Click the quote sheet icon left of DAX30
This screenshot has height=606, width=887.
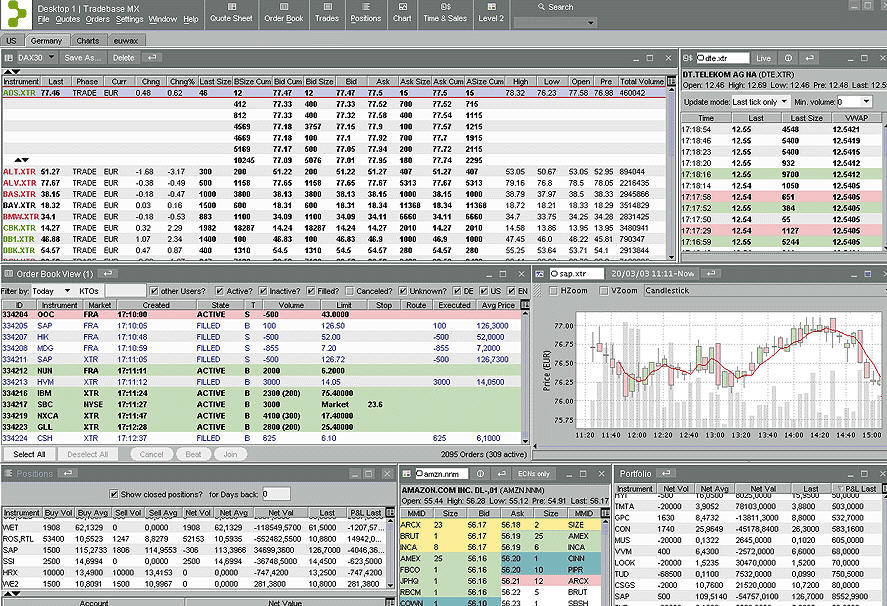click(x=8, y=58)
